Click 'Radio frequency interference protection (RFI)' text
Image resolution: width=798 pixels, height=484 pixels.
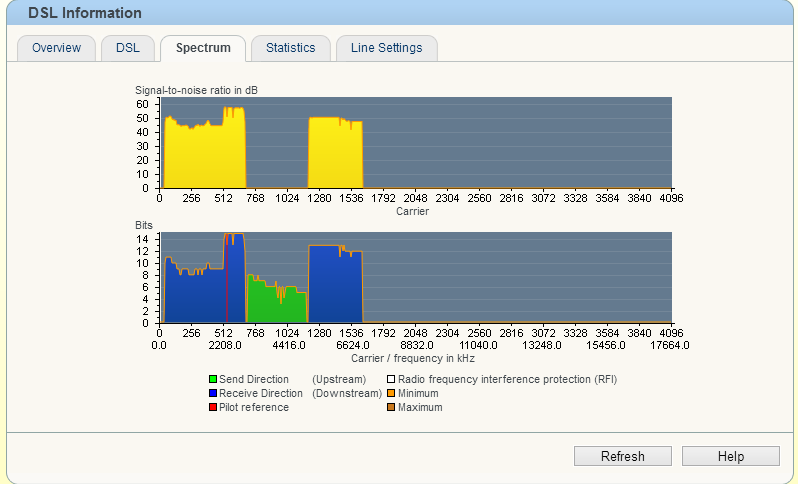tap(507, 379)
